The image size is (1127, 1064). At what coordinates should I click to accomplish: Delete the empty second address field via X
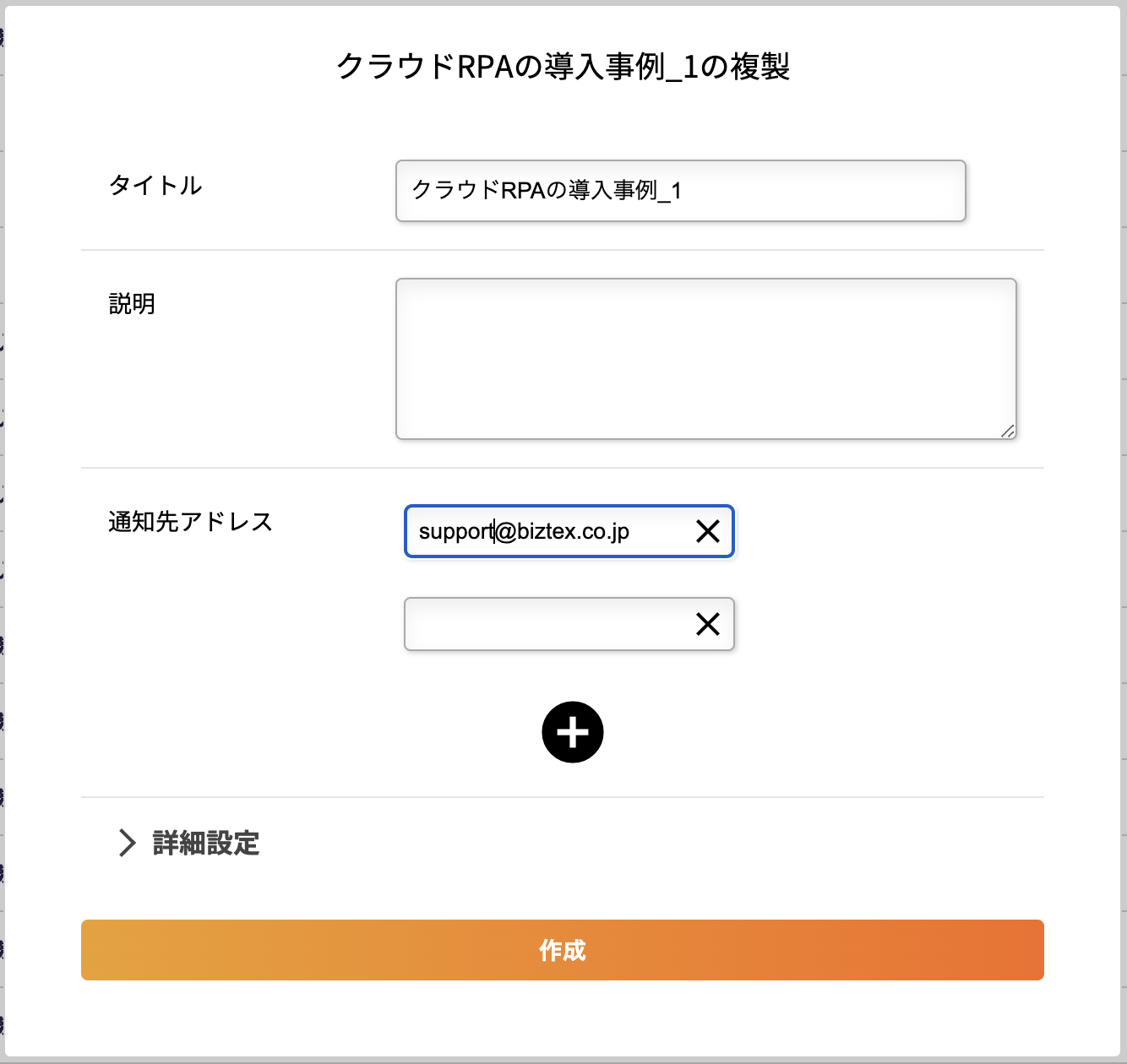tap(707, 624)
